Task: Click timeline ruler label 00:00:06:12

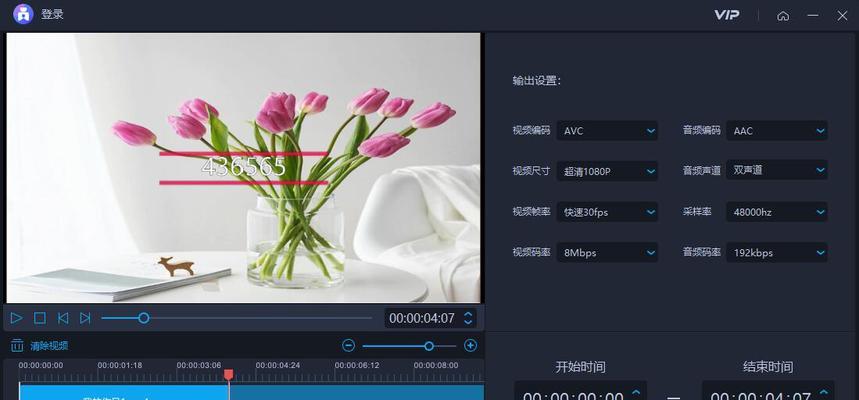Action: click(x=357, y=365)
